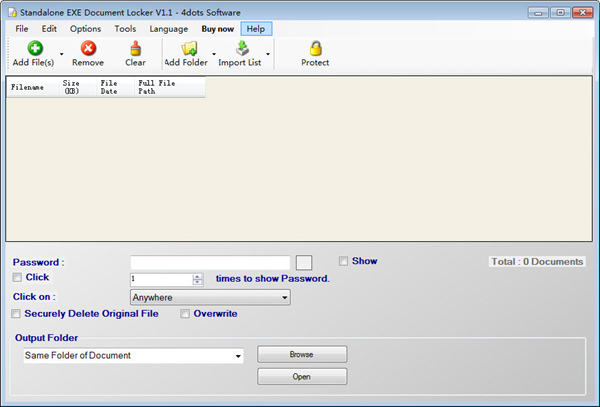Open the Help menu

click(x=256, y=29)
